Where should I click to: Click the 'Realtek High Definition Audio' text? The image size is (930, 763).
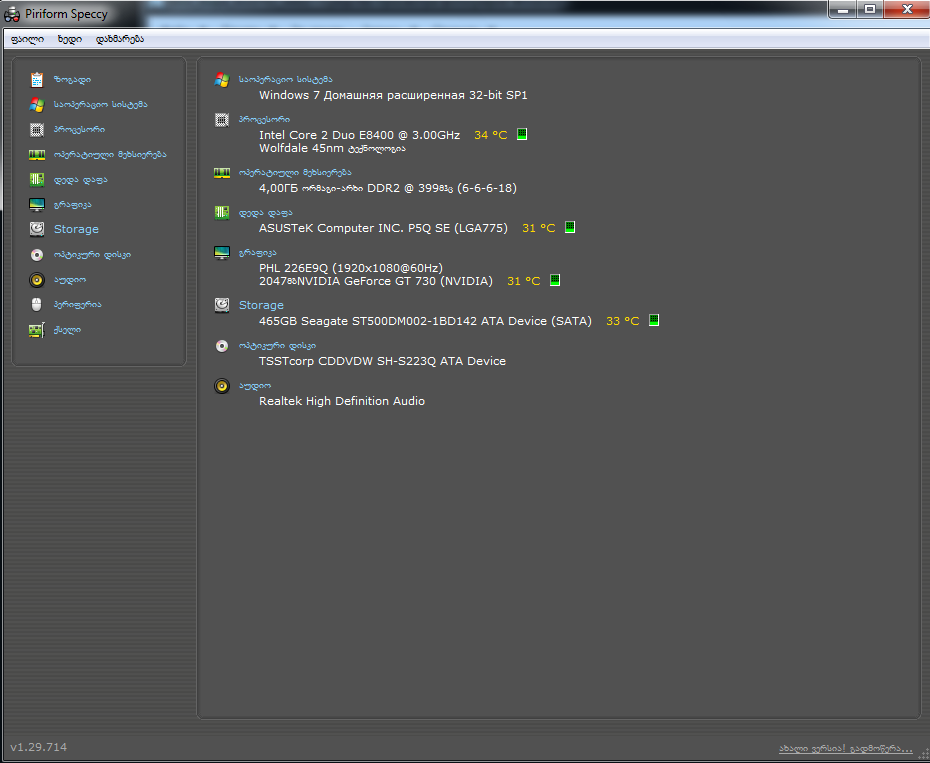pos(342,401)
